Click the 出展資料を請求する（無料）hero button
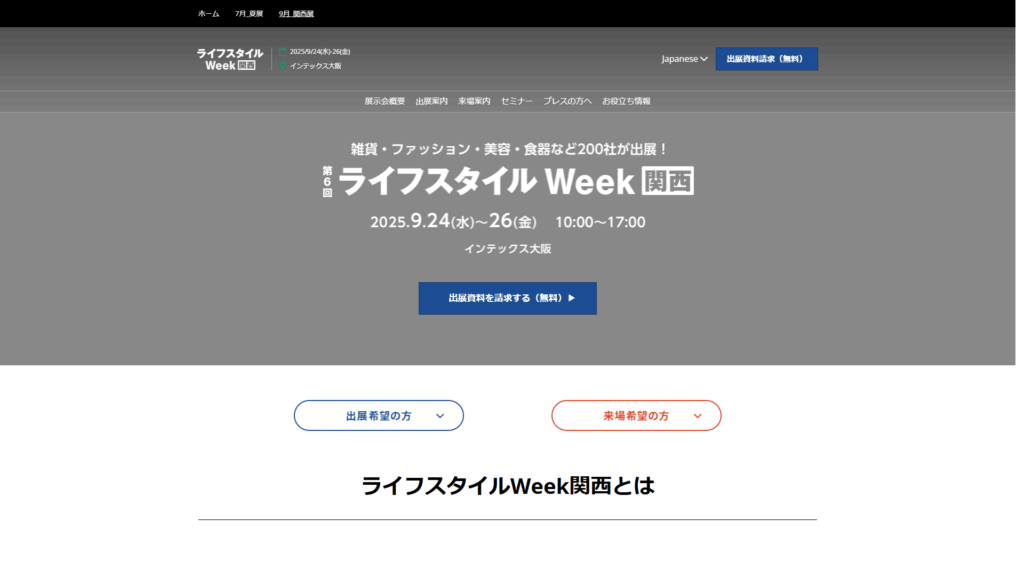 click(x=507, y=298)
